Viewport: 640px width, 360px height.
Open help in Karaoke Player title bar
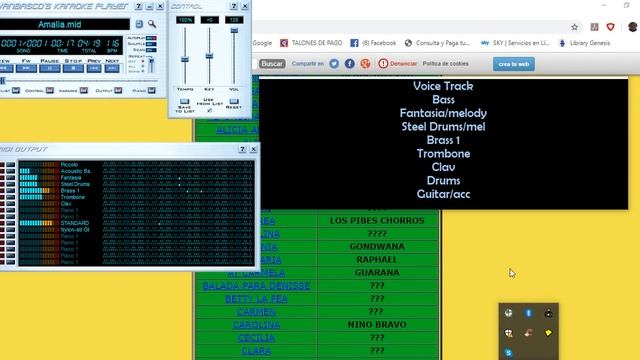pyautogui.click(x=139, y=6)
